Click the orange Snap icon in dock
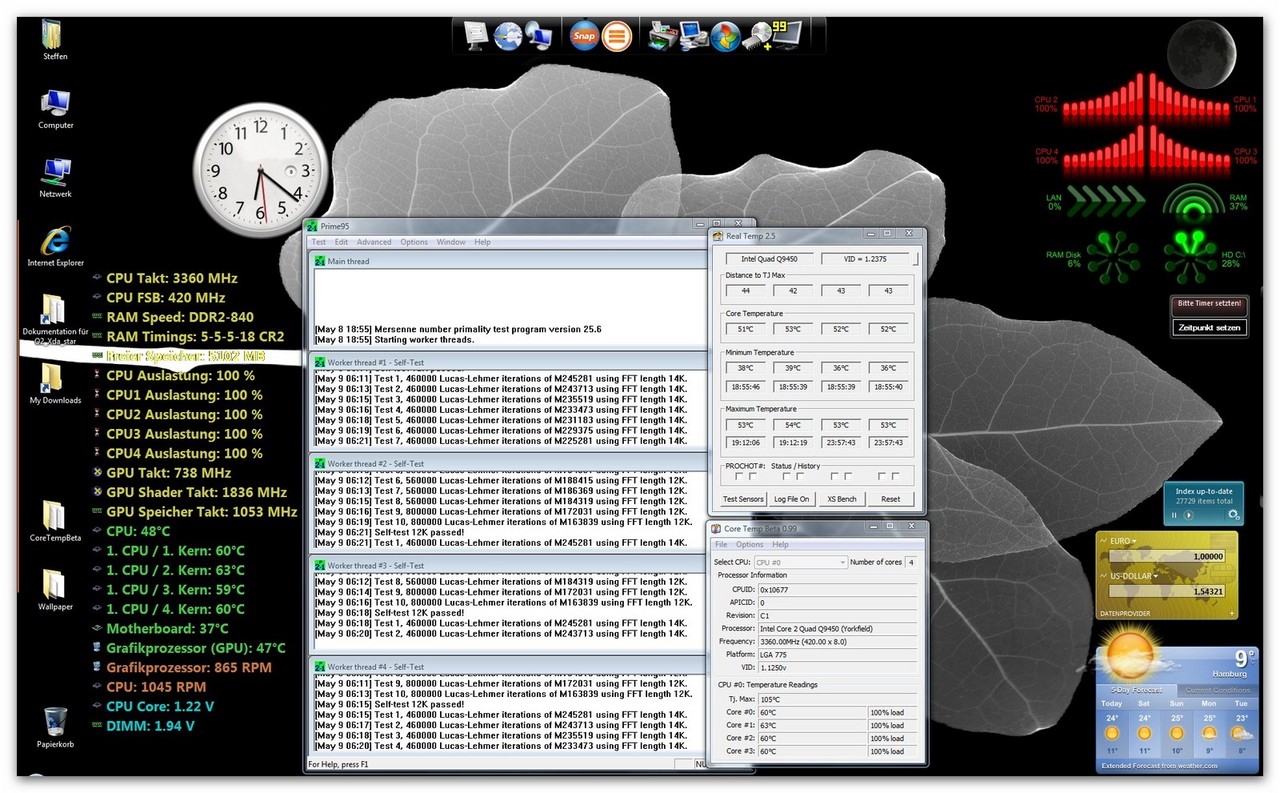Image resolution: width=1280 pixels, height=793 pixels. point(585,35)
